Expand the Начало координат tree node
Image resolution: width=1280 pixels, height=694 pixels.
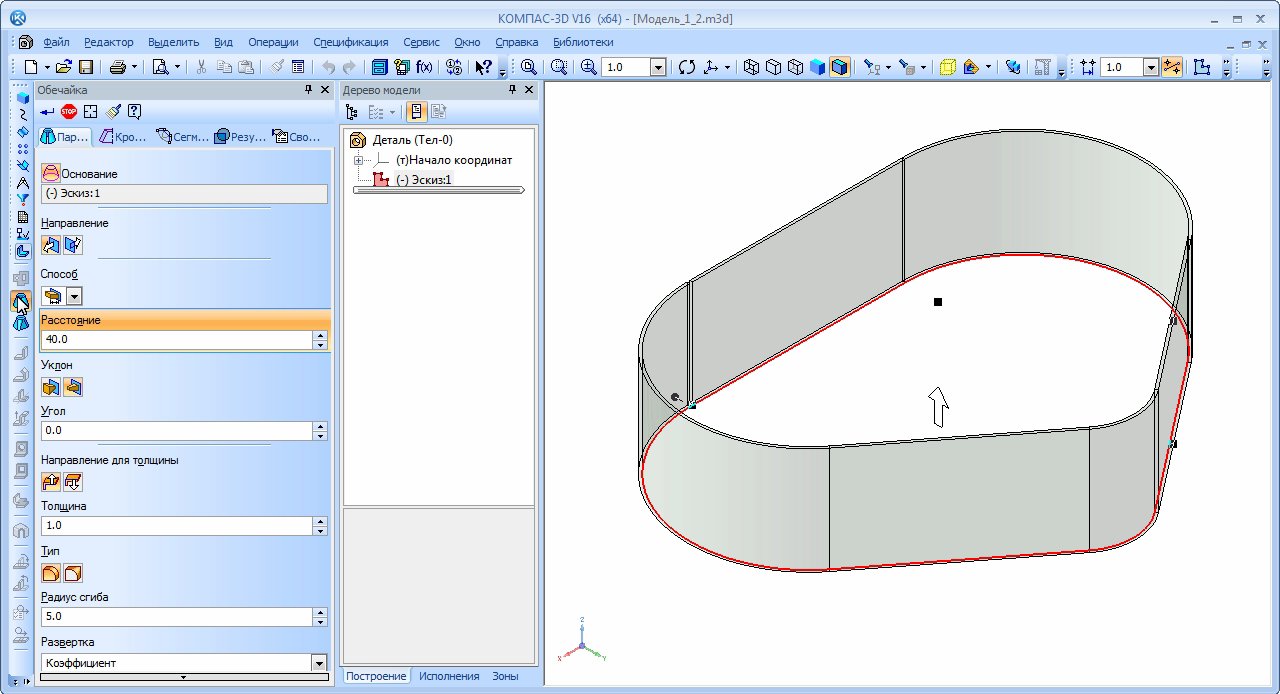click(359, 160)
